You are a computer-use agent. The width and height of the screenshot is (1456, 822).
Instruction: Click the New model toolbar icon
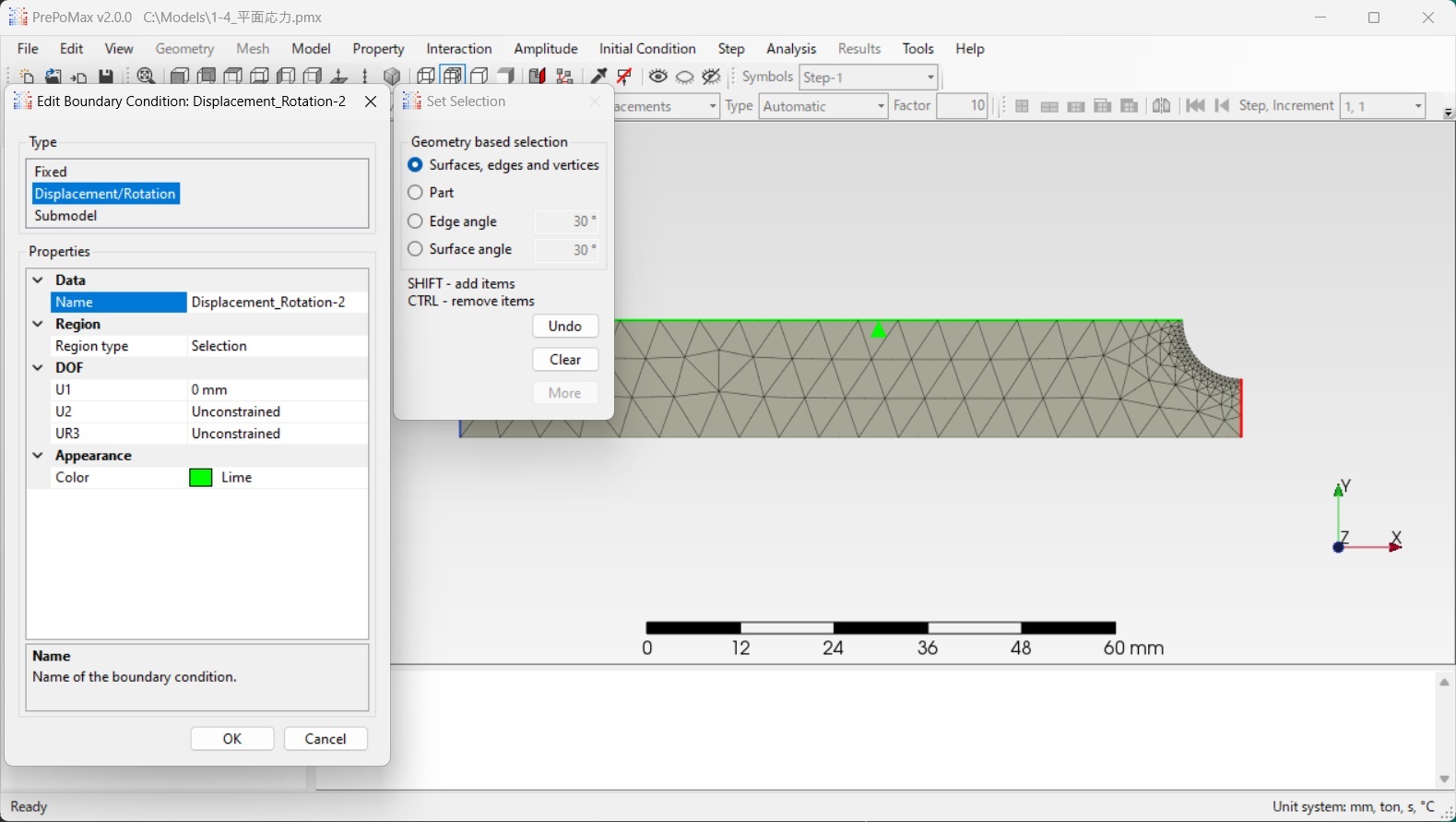coord(27,77)
